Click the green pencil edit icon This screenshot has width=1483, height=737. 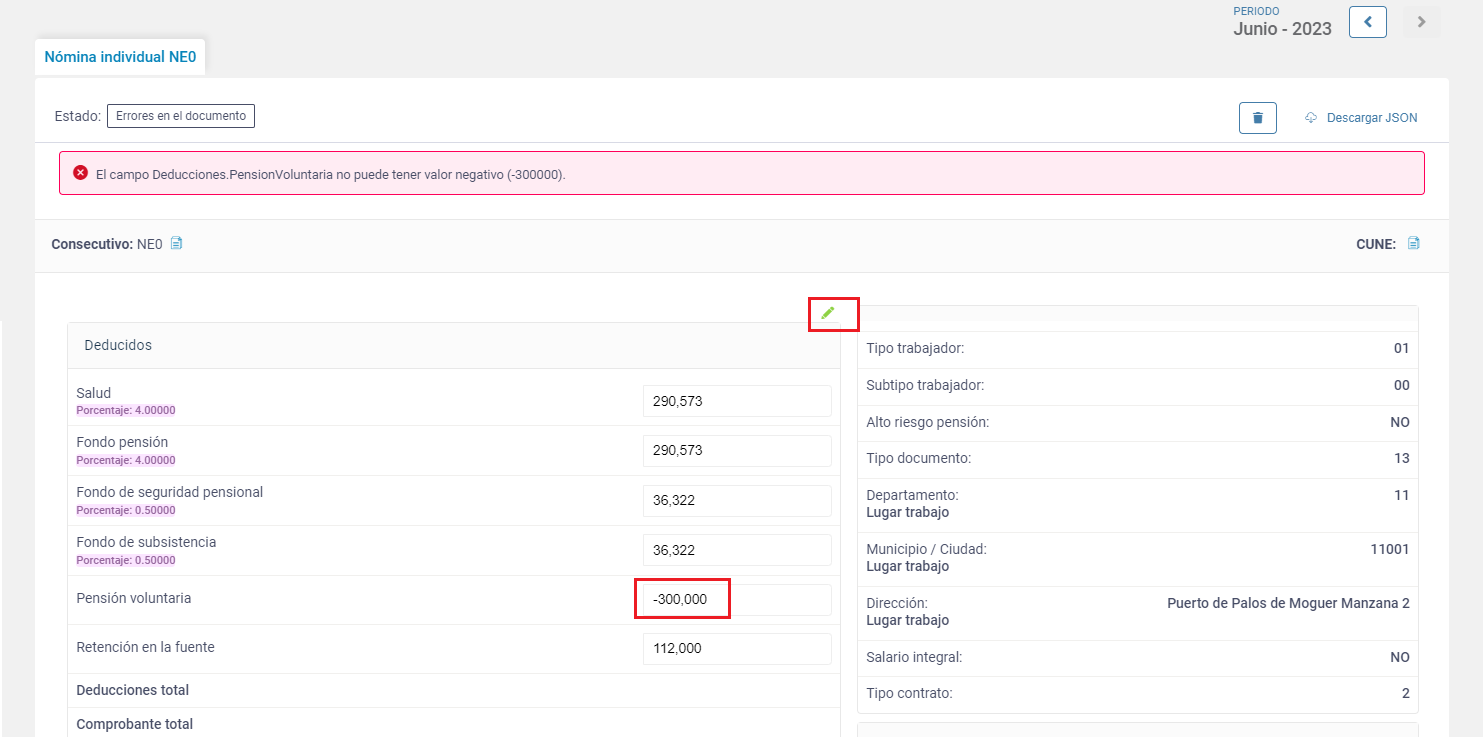click(827, 313)
